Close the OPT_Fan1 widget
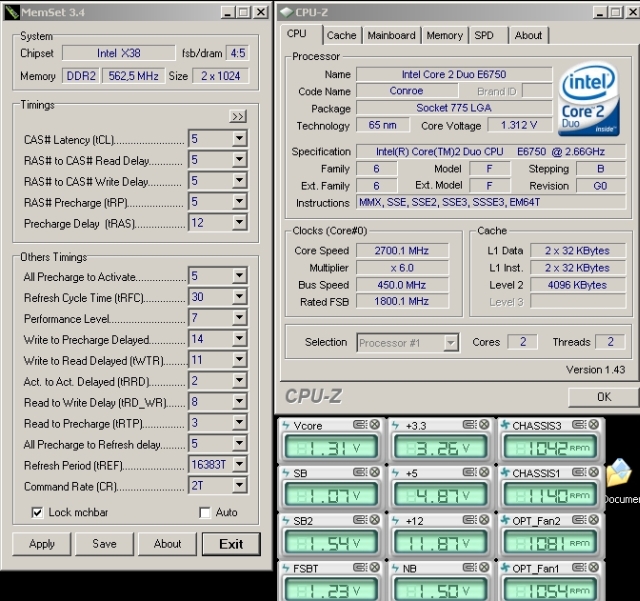The height and width of the screenshot is (601, 640). click(593, 568)
